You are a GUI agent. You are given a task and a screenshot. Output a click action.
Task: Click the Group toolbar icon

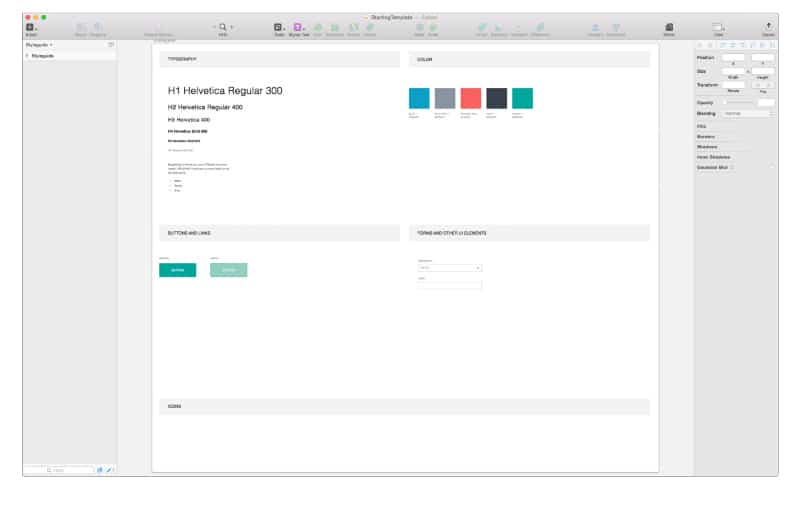click(x=81, y=28)
